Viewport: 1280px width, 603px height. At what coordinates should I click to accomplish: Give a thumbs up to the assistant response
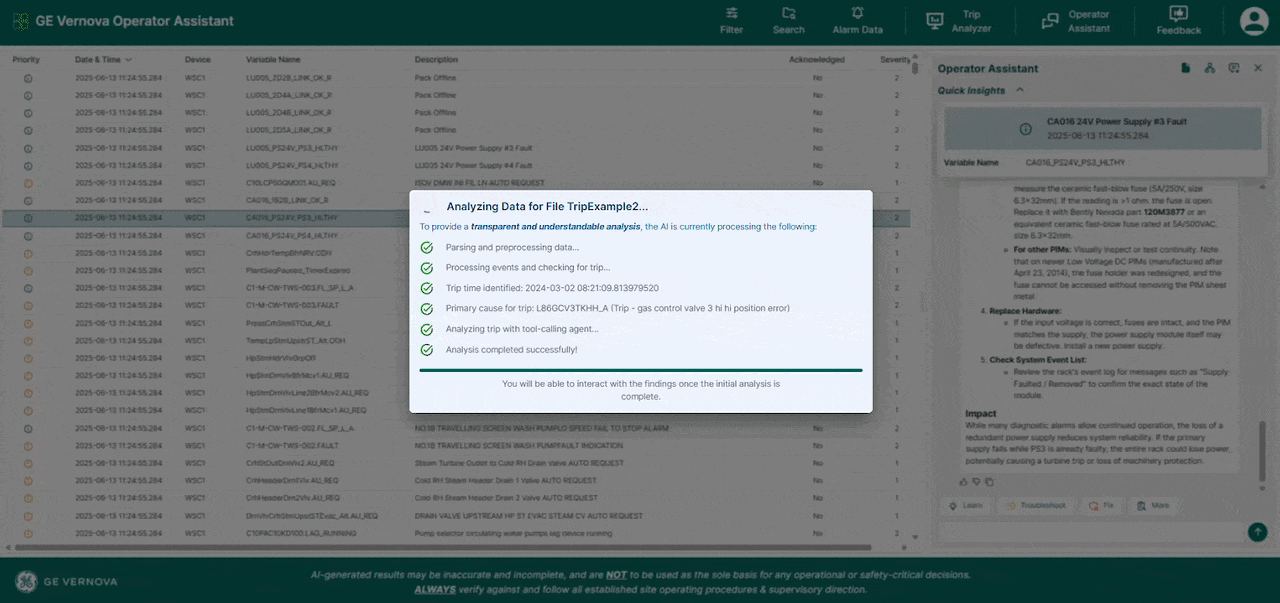[x=963, y=481]
